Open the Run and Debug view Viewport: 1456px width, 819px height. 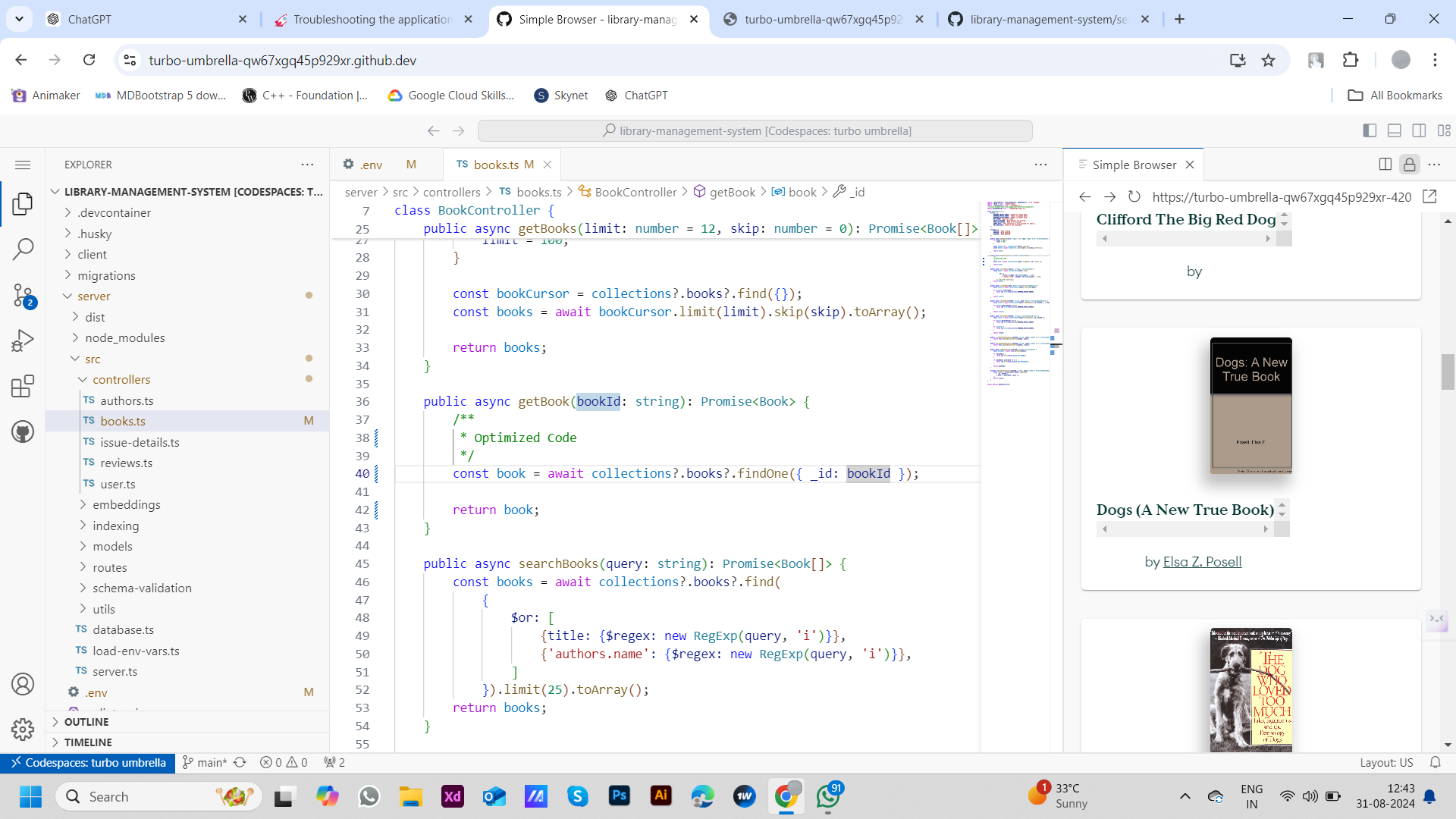coord(23,340)
